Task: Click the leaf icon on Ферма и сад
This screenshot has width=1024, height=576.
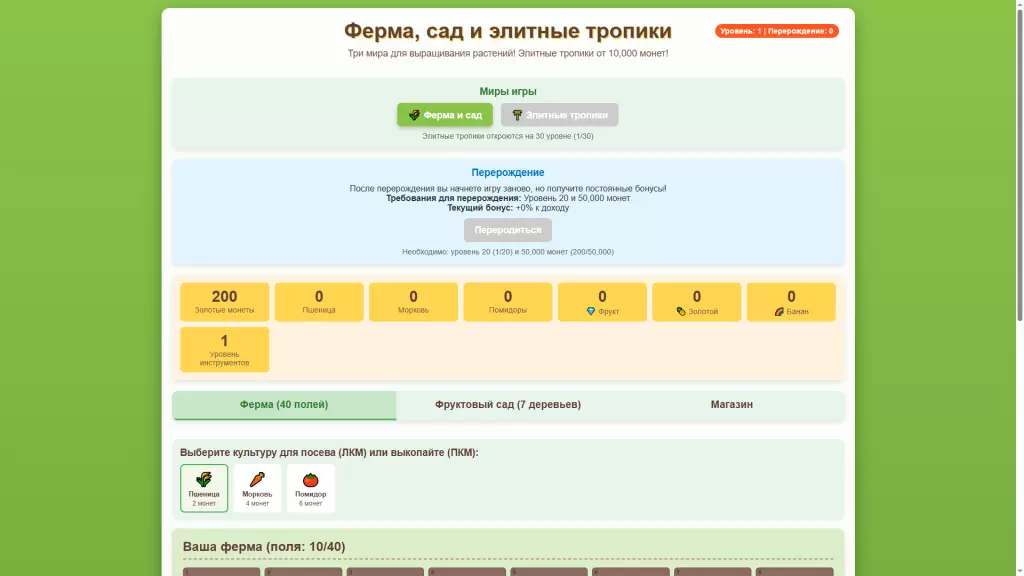Action: tap(414, 115)
